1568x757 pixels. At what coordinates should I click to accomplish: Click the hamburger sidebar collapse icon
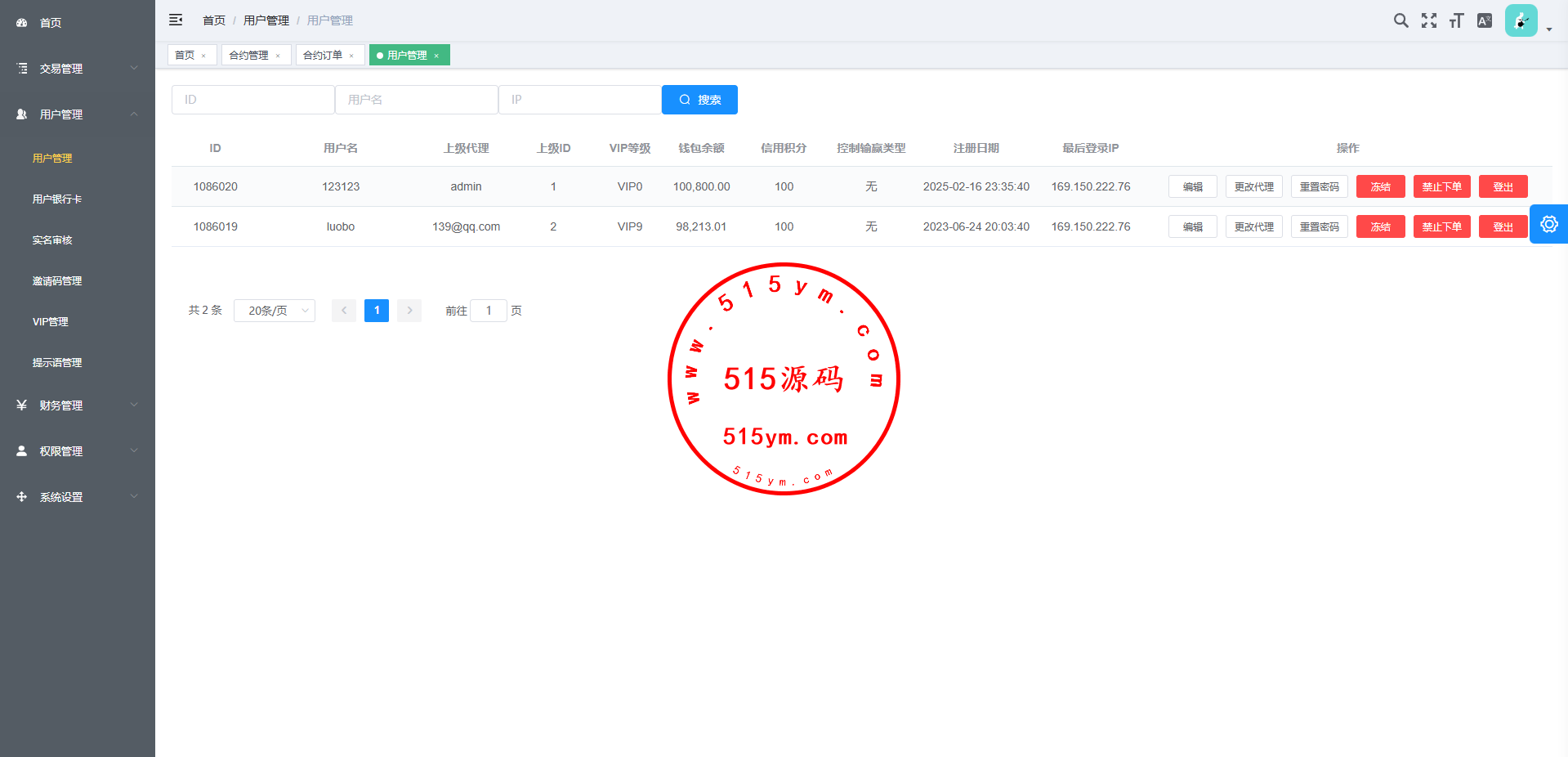point(176,20)
